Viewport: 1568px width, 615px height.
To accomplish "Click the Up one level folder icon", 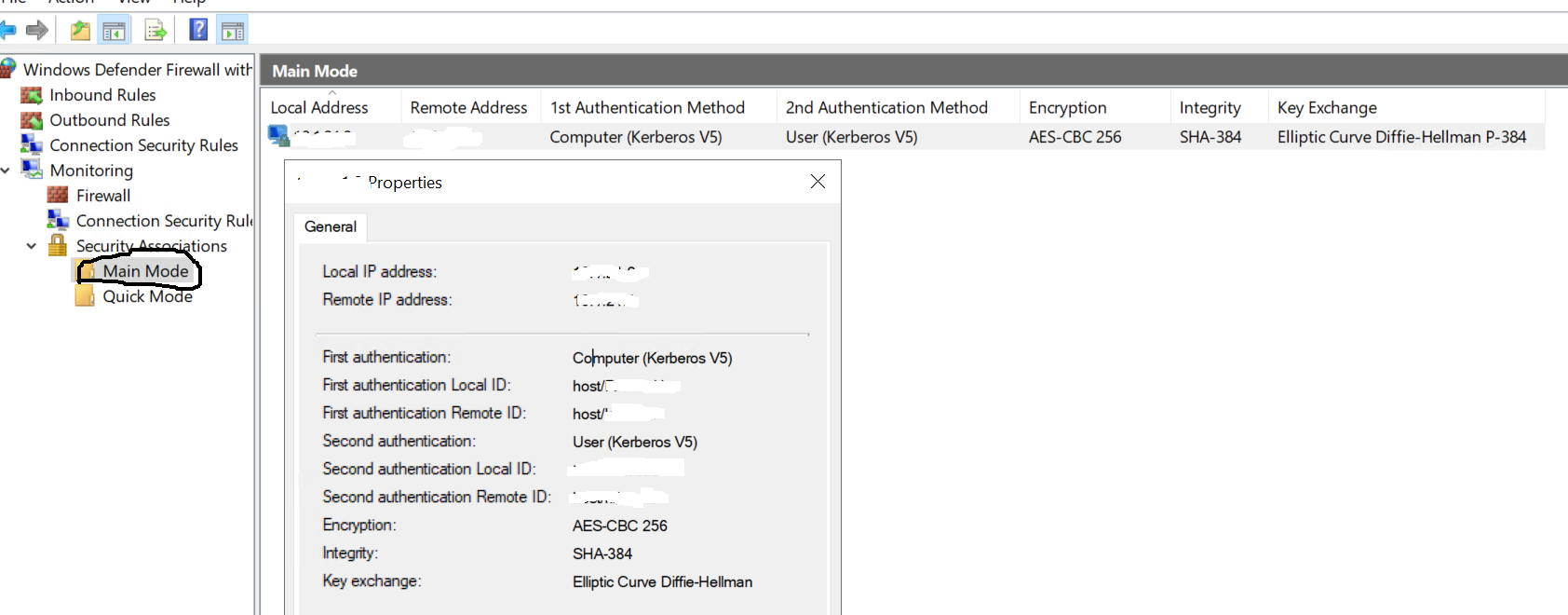I will pos(79,30).
